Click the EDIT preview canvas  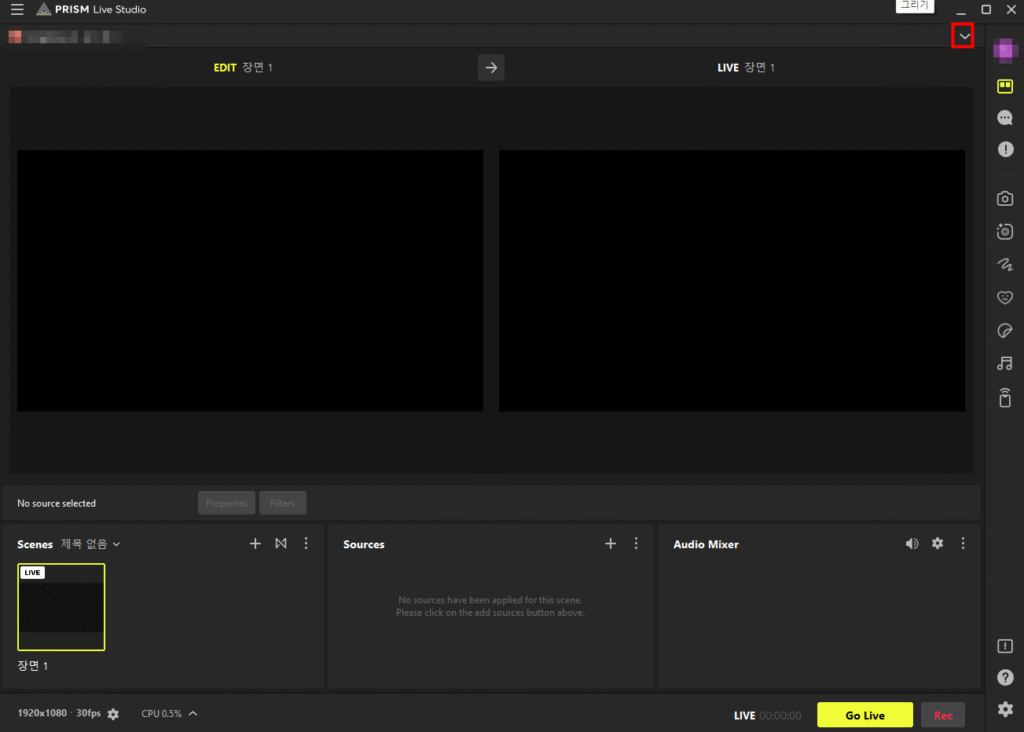pos(250,281)
